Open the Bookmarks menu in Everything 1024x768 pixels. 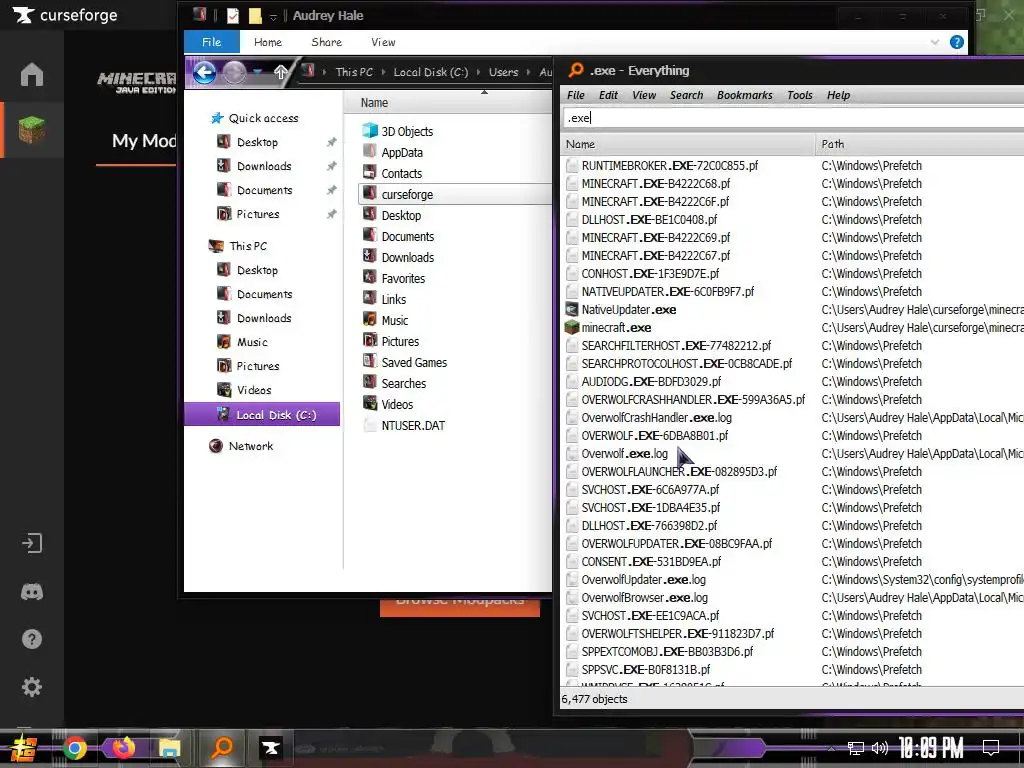pyautogui.click(x=744, y=95)
